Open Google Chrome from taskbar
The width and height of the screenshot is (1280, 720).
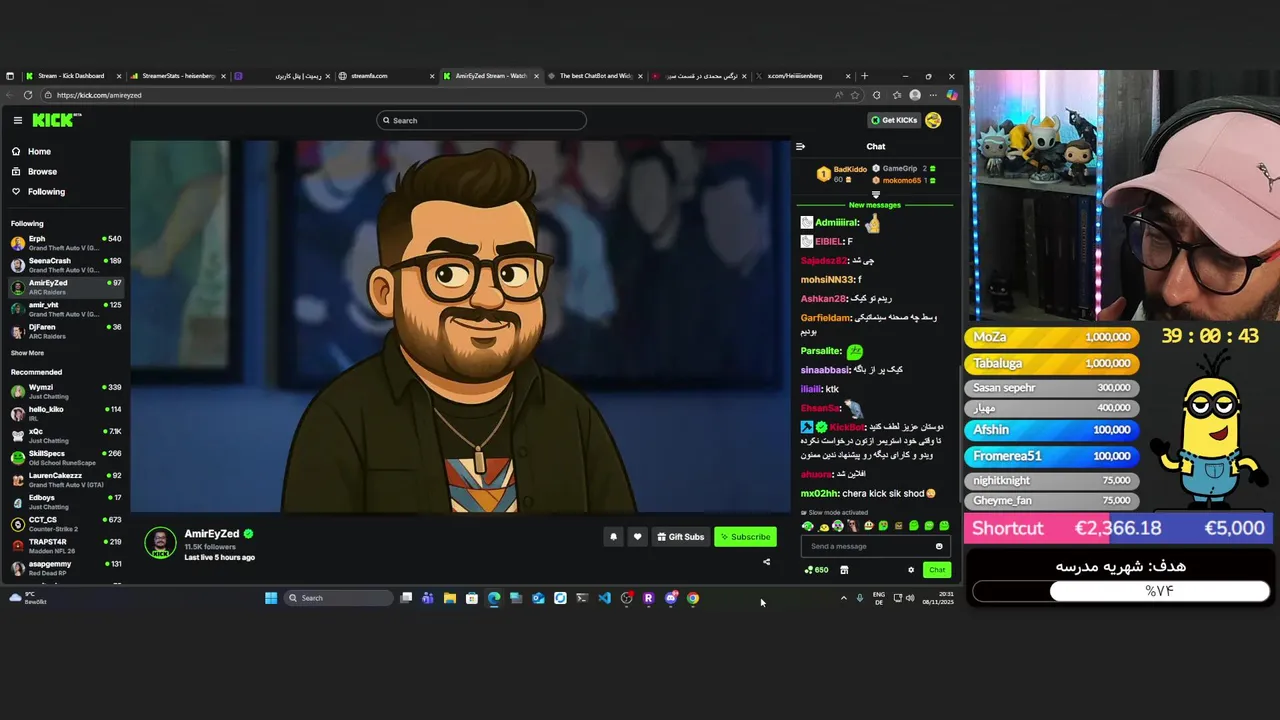pyautogui.click(x=692, y=598)
